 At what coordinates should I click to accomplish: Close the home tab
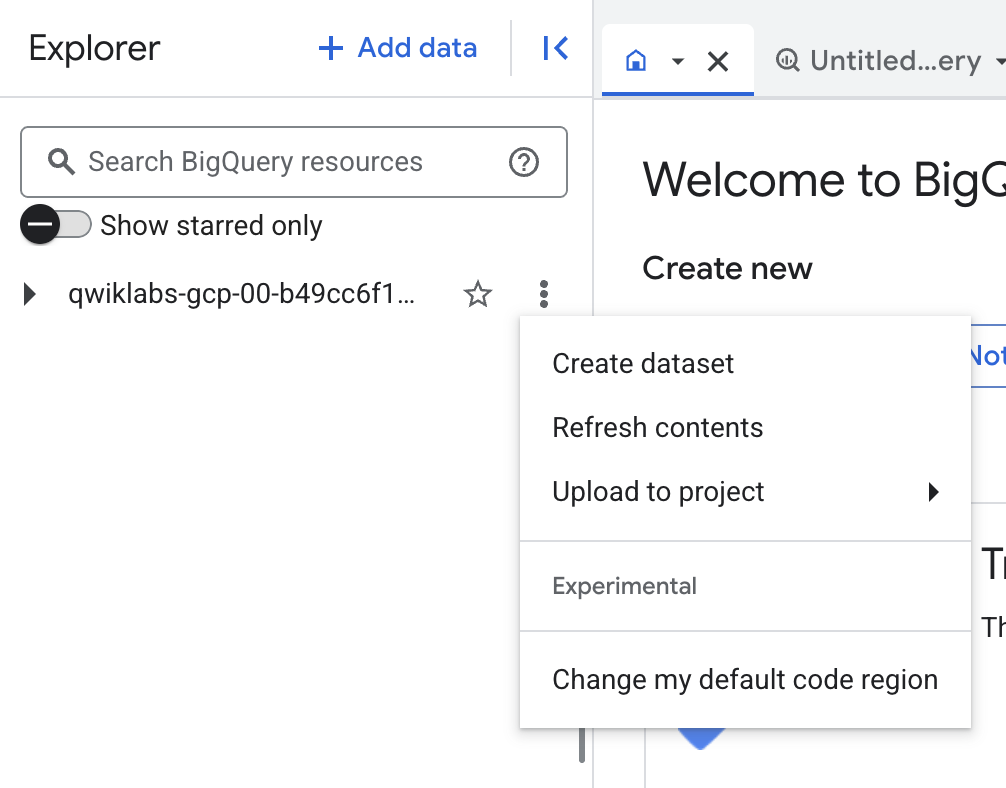click(718, 62)
